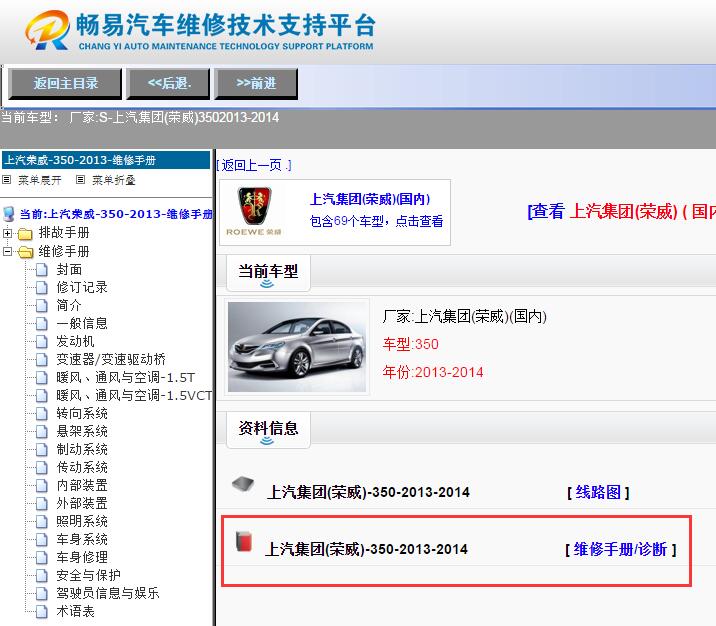Select the 照明系统 tree entry text
The image size is (716, 626).
82,521
